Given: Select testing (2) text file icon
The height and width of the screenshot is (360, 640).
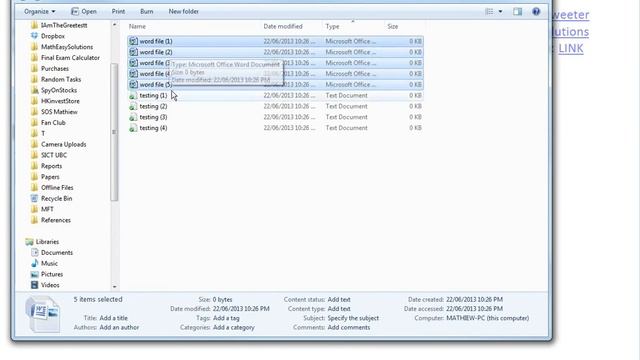Looking at the screenshot, I should pyautogui.click(x=133, y=107).
